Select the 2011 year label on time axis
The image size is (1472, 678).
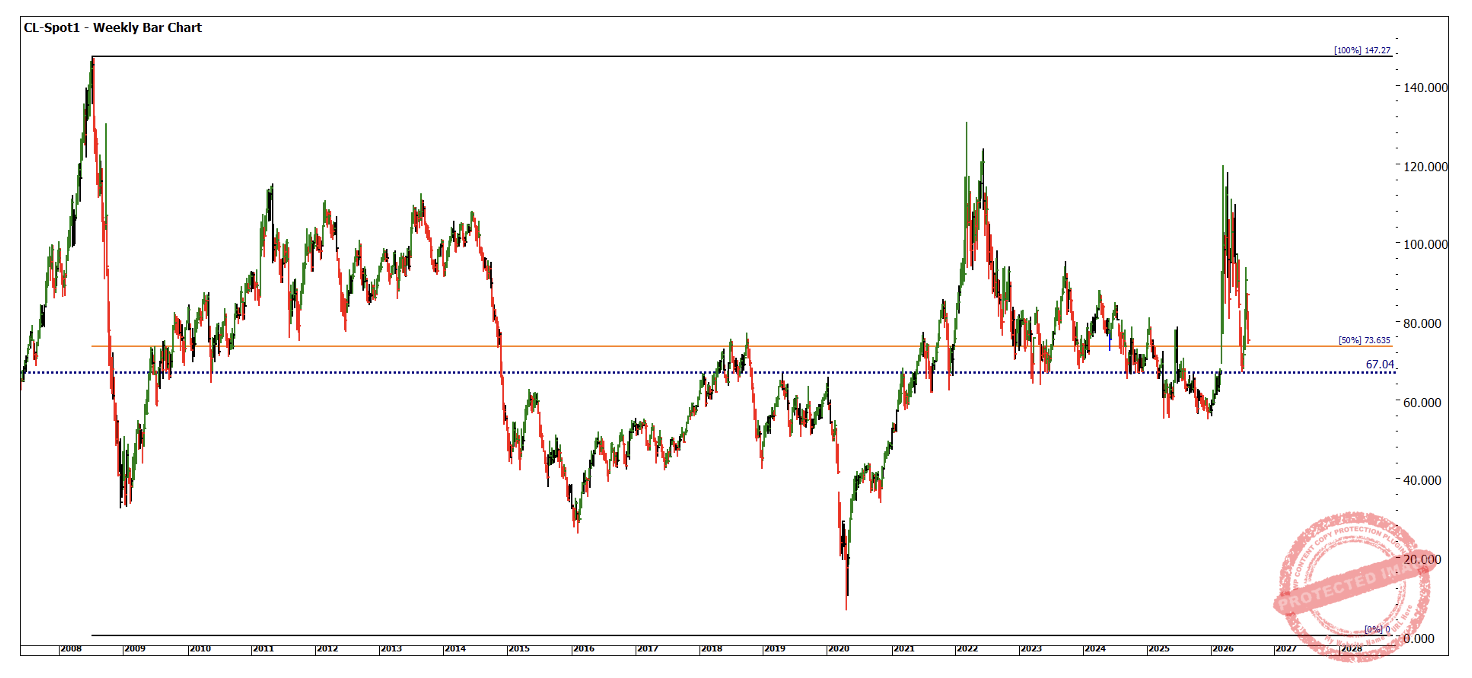(263, 649)
